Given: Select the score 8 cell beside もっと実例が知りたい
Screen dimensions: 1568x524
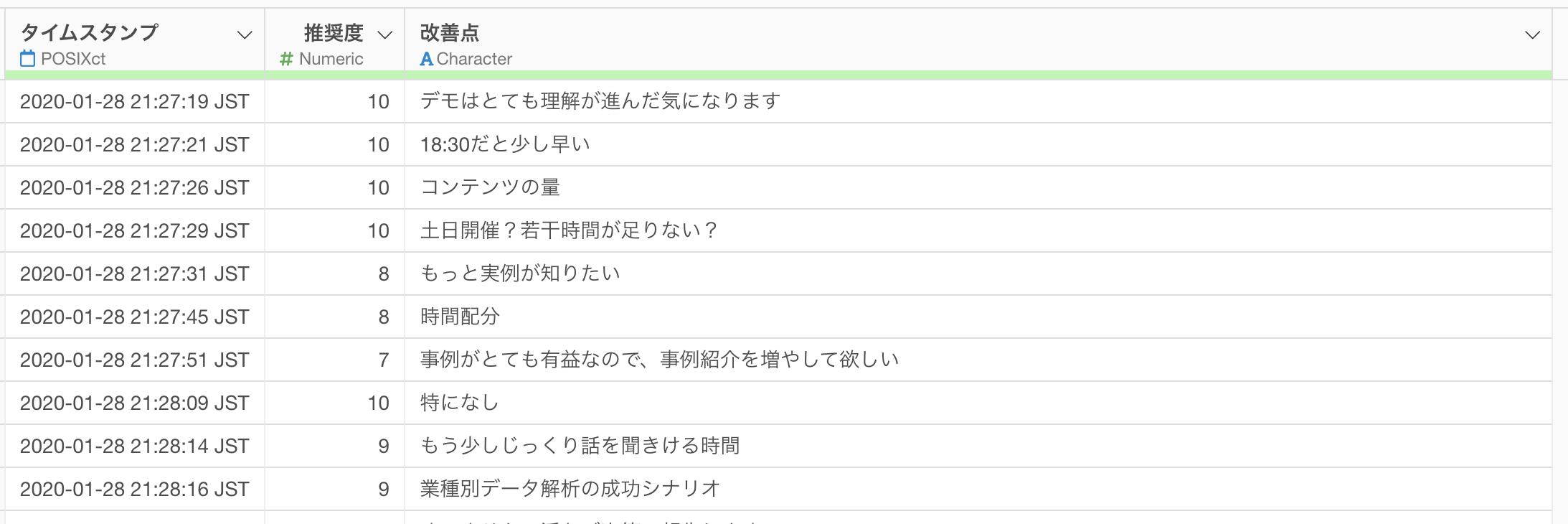Looking at the screenshot, I should [335, 273].
